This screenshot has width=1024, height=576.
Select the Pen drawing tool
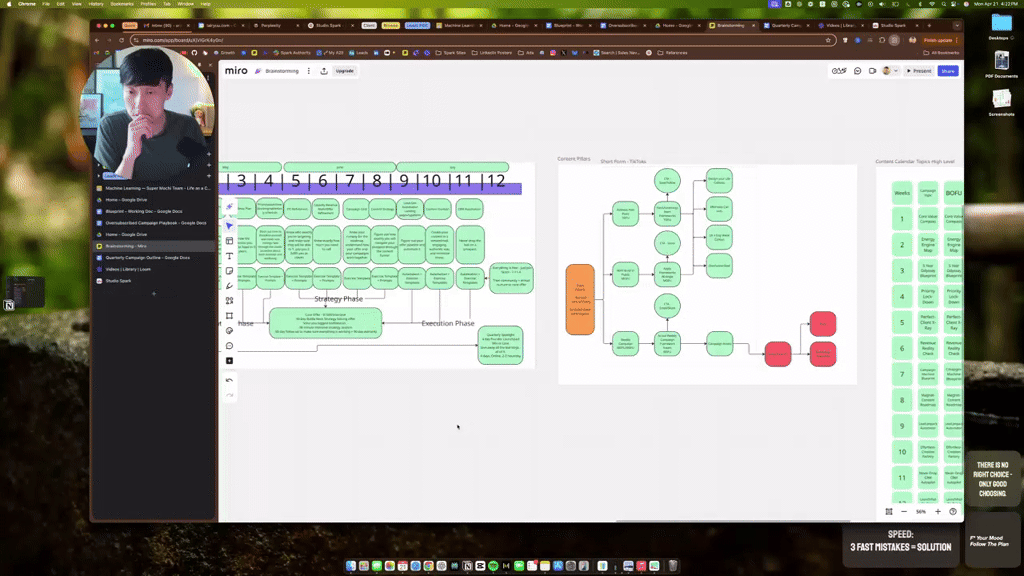tap(229, 286)
